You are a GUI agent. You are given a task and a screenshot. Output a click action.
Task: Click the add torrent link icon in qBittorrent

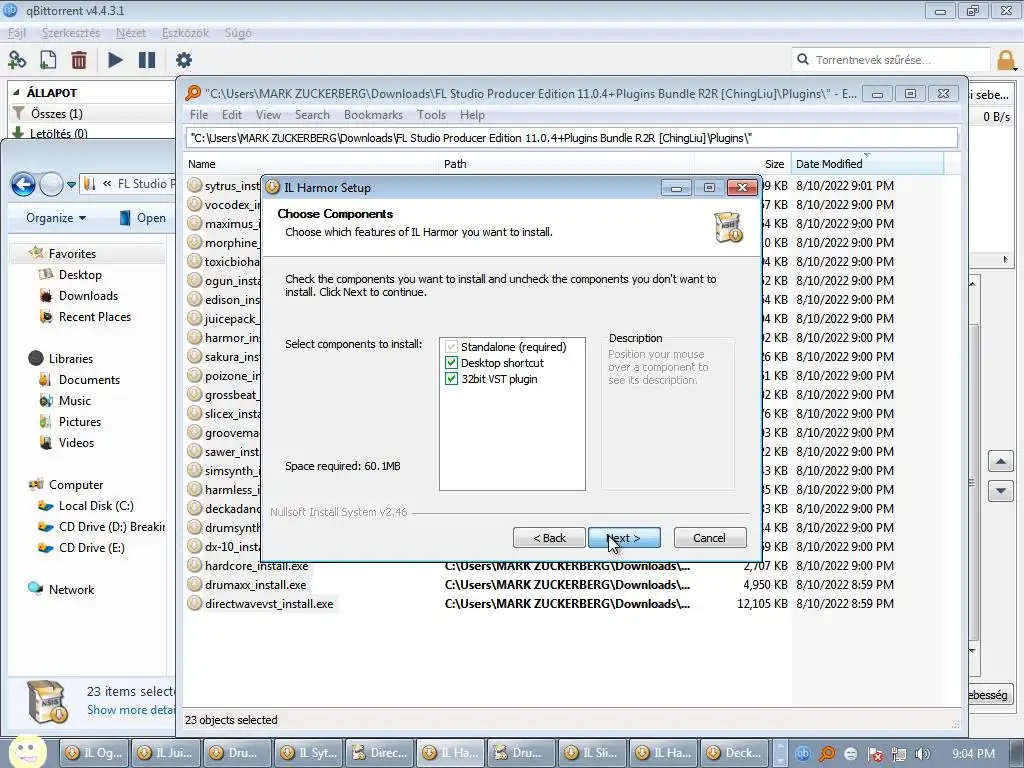tap(17, 60)
